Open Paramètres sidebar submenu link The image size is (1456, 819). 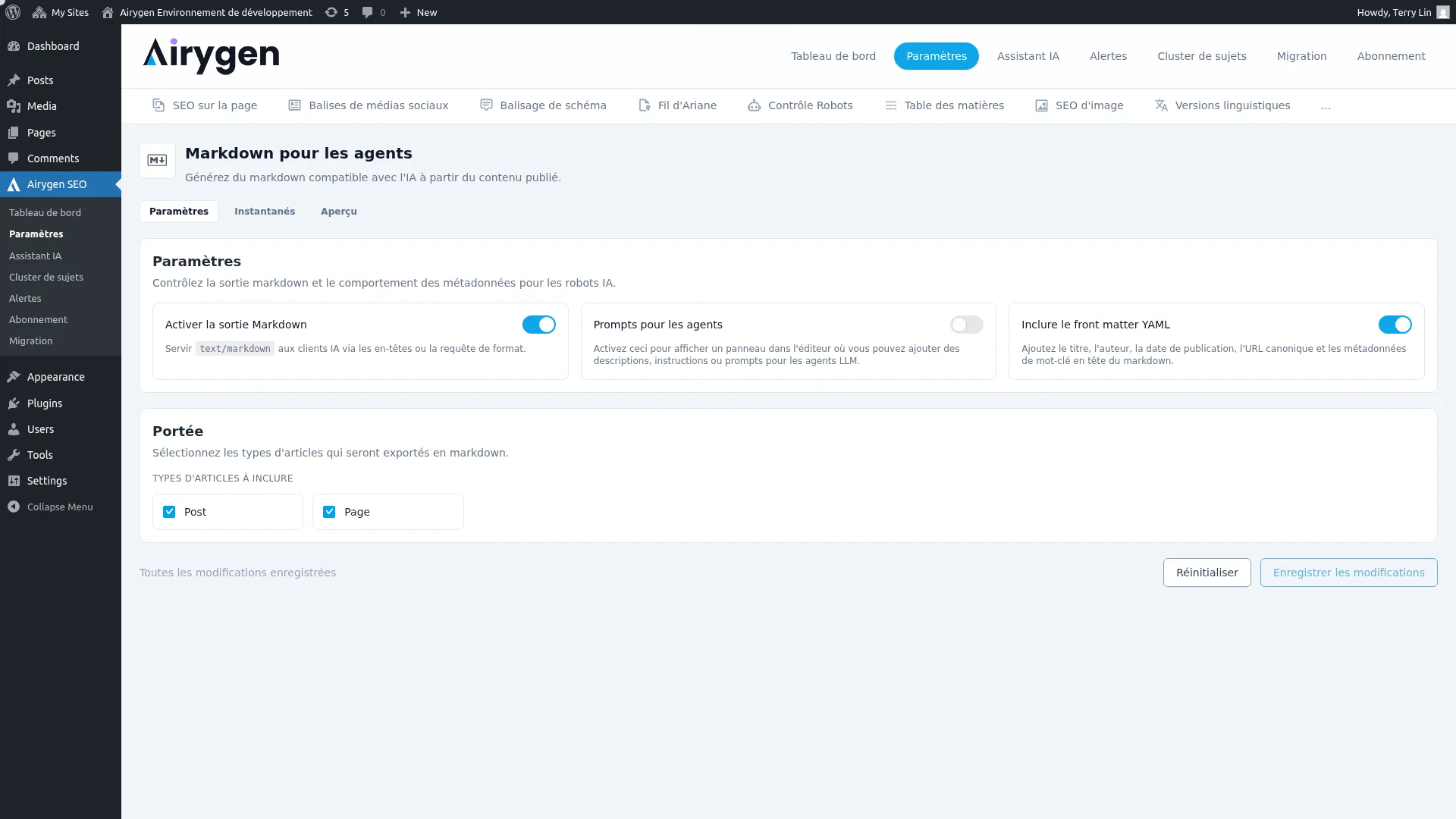click(x=36, y=234)
